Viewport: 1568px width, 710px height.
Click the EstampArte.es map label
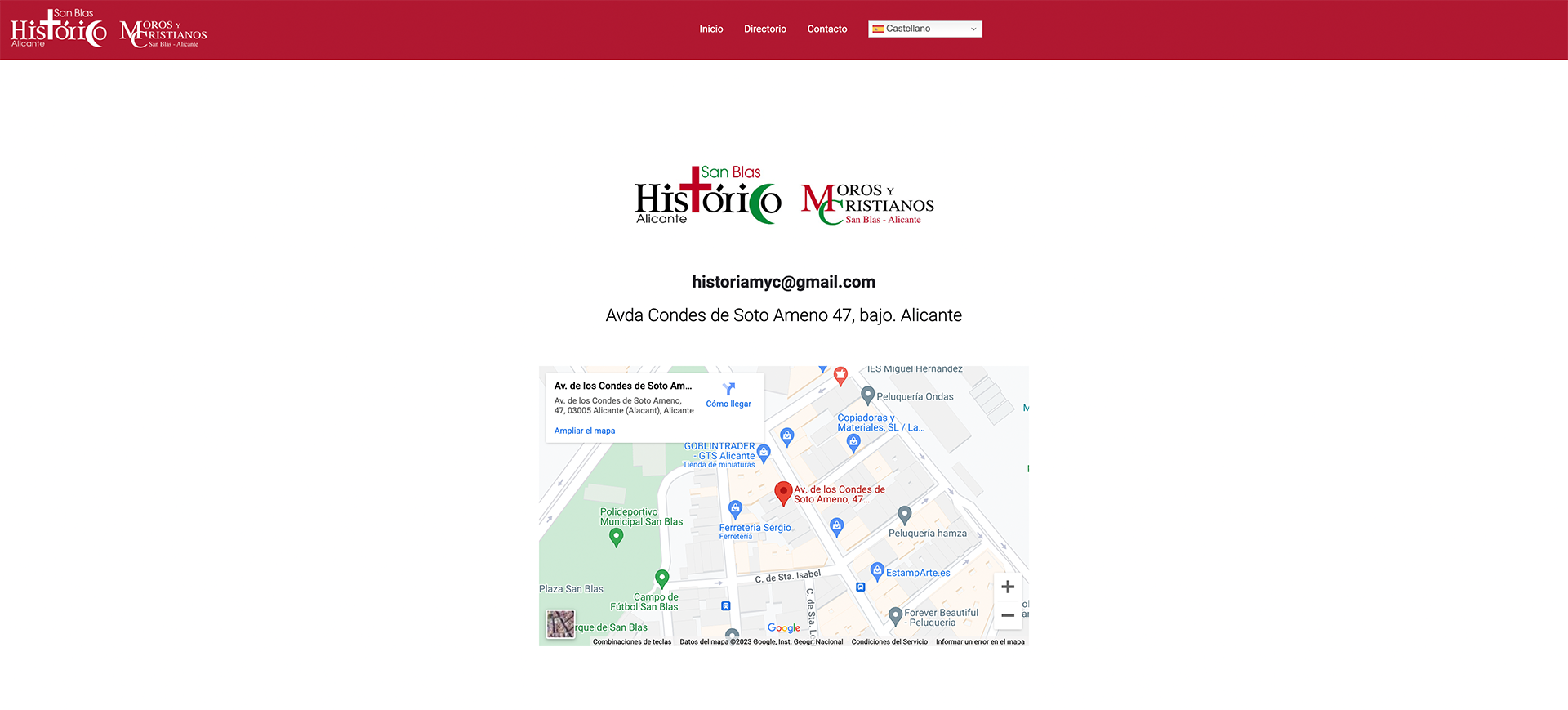(x=918, y=573)
